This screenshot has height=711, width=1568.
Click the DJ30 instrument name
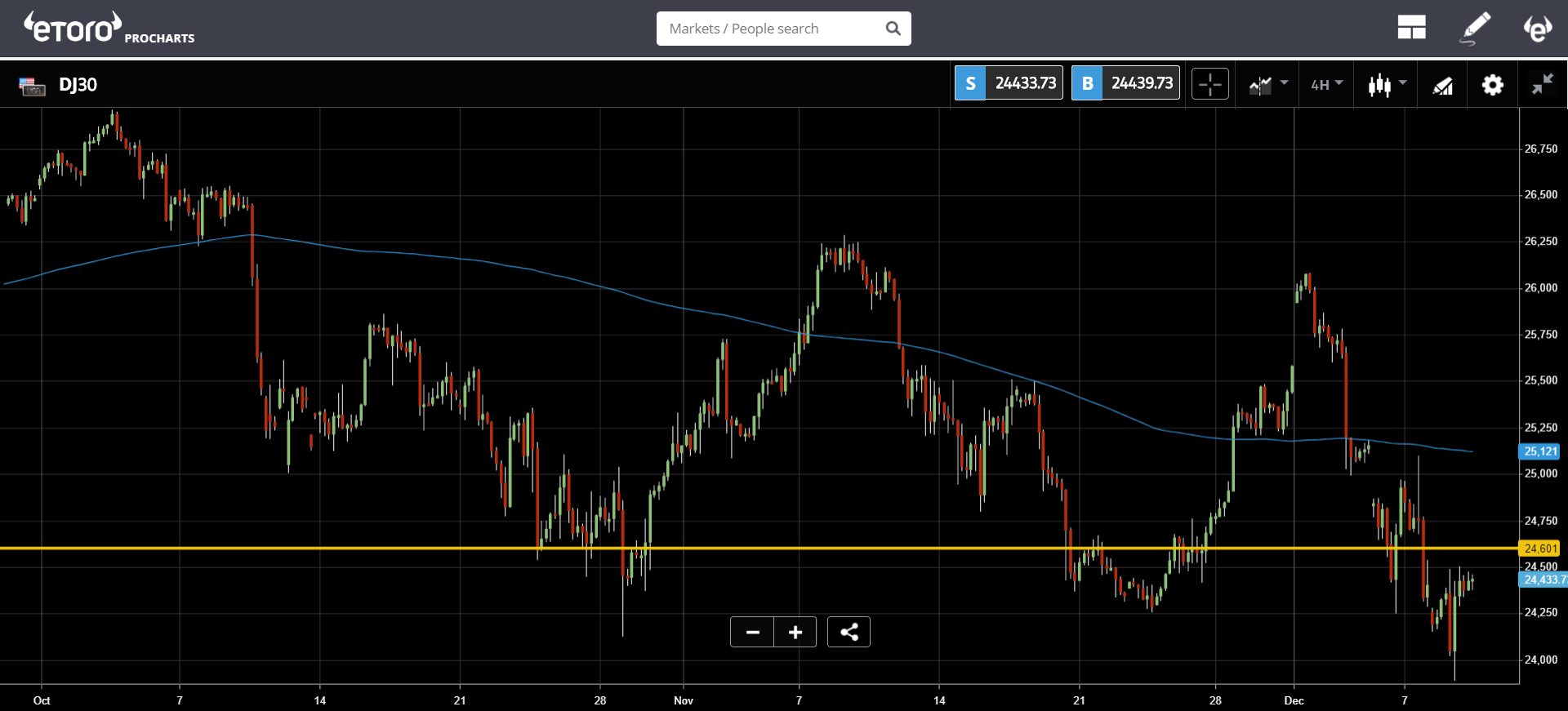(78, 85)
